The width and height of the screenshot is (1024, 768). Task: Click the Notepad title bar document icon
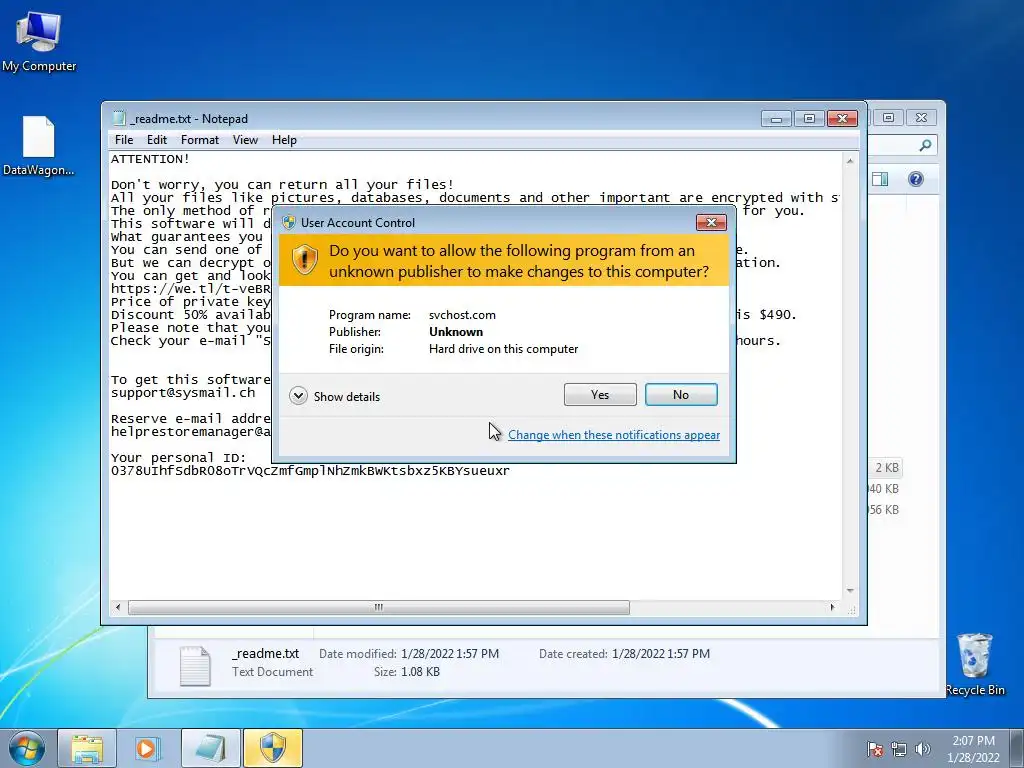point(119,118)
